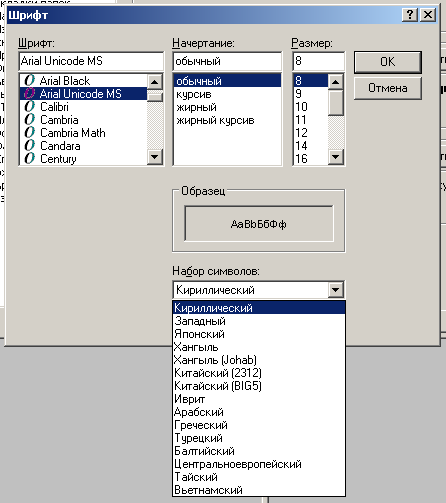
Task: Click the OK button
Action: coord(388,62)
